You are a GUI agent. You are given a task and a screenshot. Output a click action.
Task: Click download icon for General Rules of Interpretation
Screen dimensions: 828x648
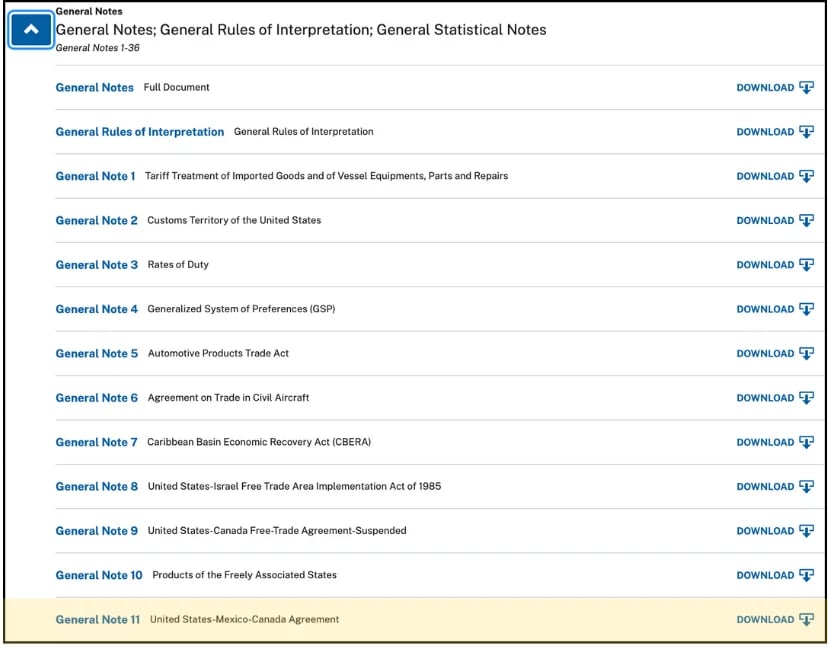tap(806, 132)
